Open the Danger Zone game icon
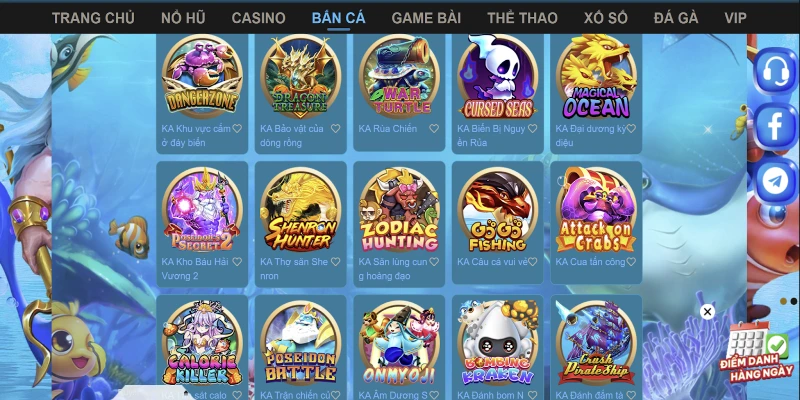Viewport: 800px width, 400px height. [202, 75]
